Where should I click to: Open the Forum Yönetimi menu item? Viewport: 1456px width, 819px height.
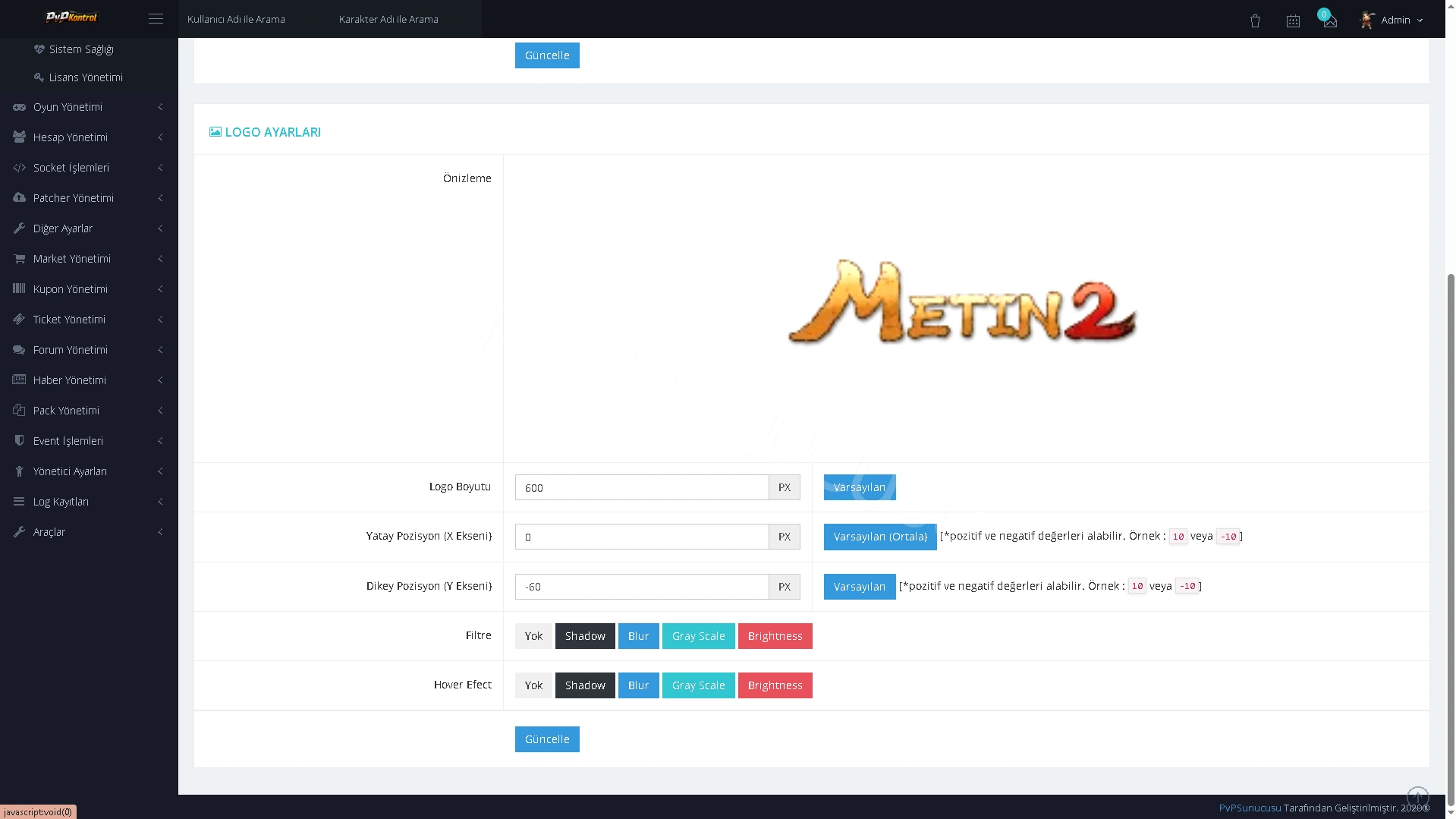[x=89, y=350]
